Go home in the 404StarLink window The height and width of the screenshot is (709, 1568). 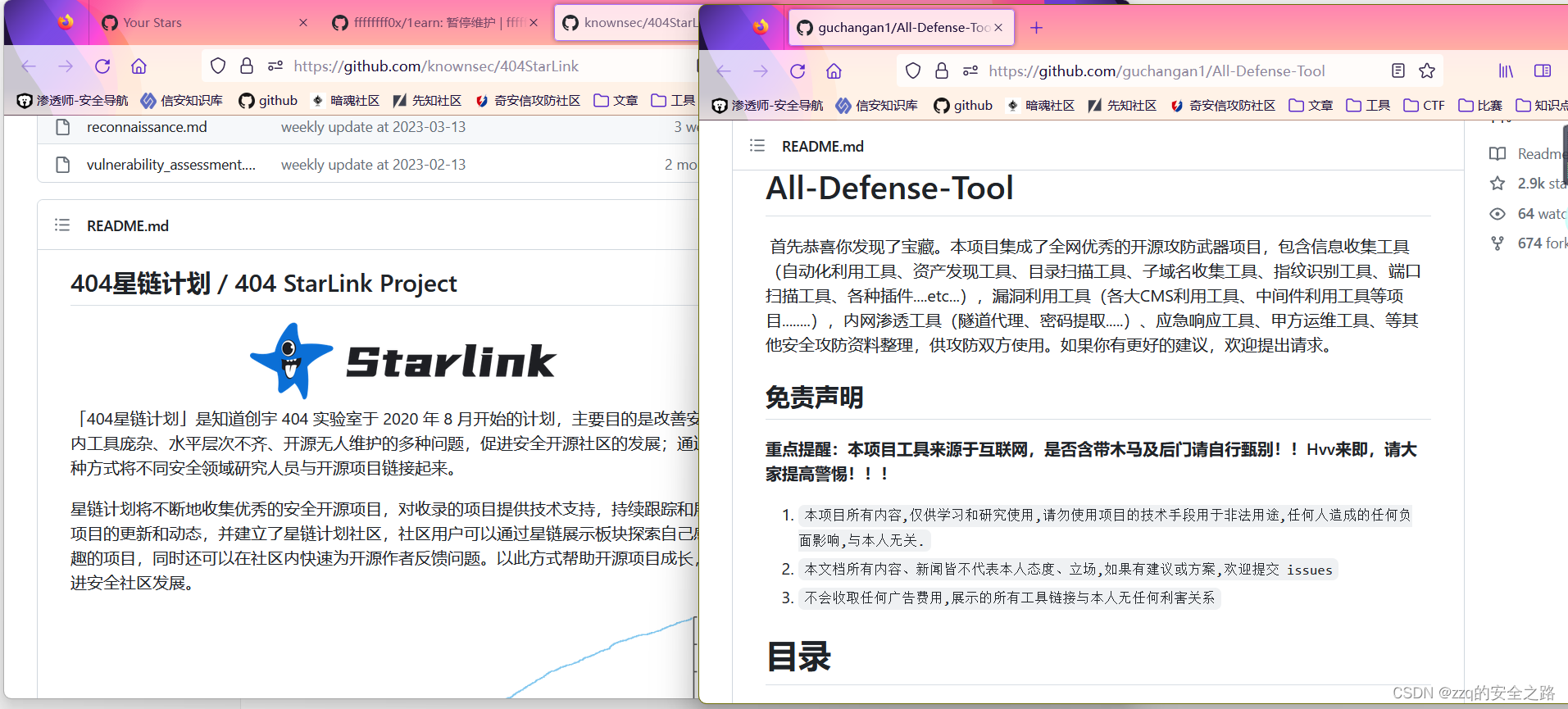139,66
